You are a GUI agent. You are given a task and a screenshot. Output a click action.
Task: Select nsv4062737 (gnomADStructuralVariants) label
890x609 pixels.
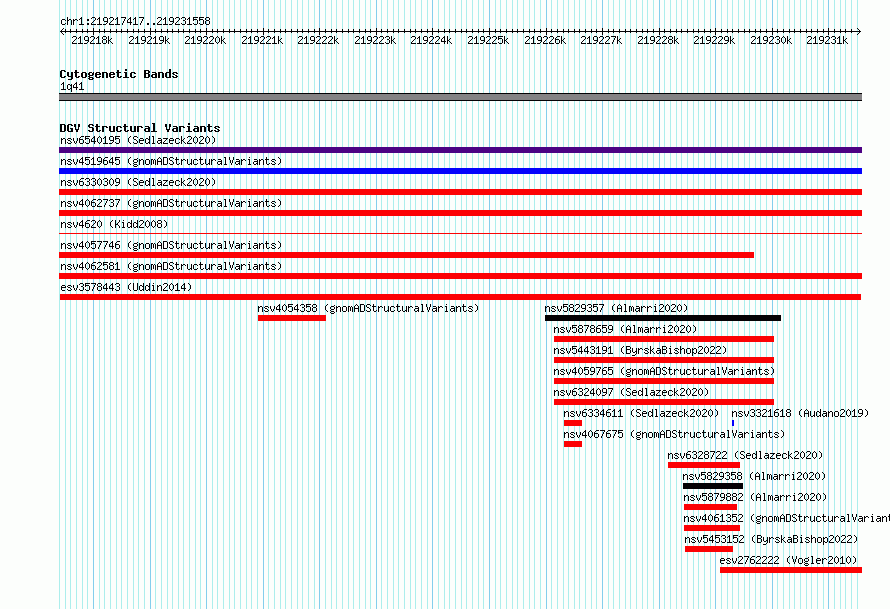click(171, 203)
